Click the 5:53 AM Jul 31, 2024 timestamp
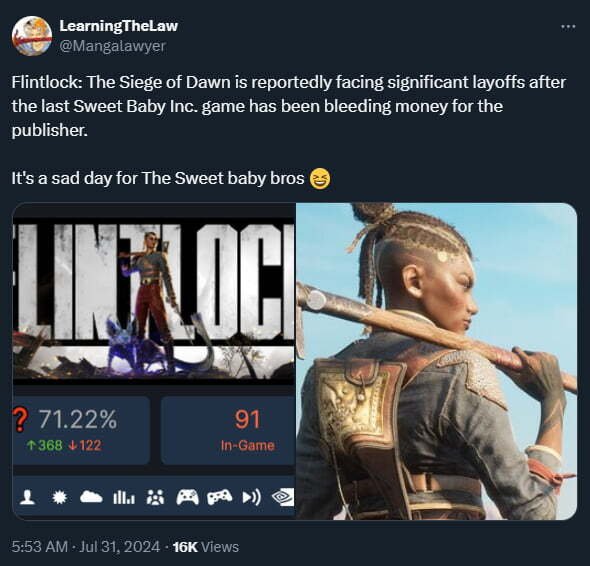590x566 pixels. point(86,547)
